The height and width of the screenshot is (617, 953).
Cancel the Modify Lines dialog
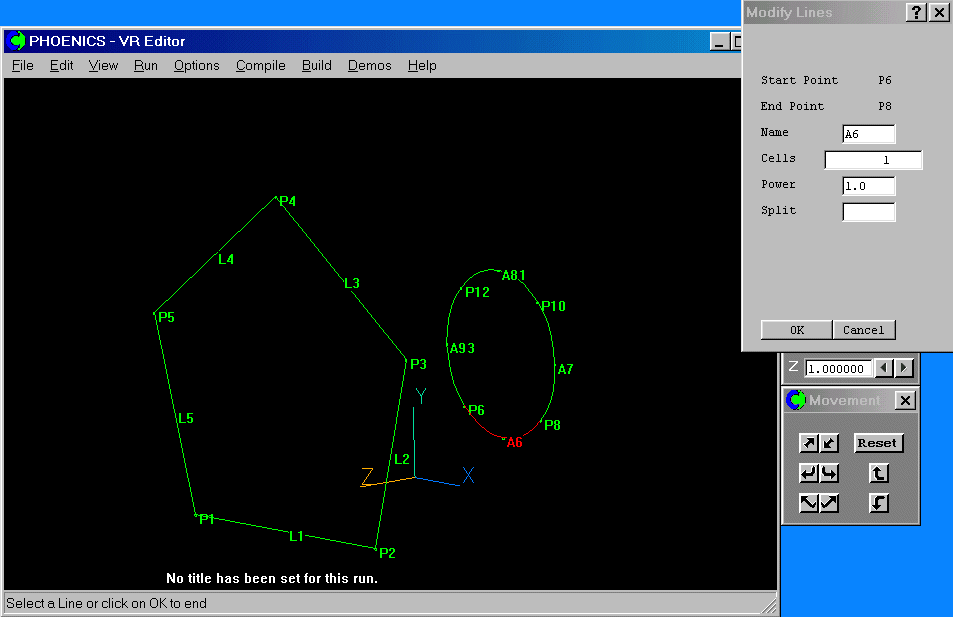pos(863,329)
